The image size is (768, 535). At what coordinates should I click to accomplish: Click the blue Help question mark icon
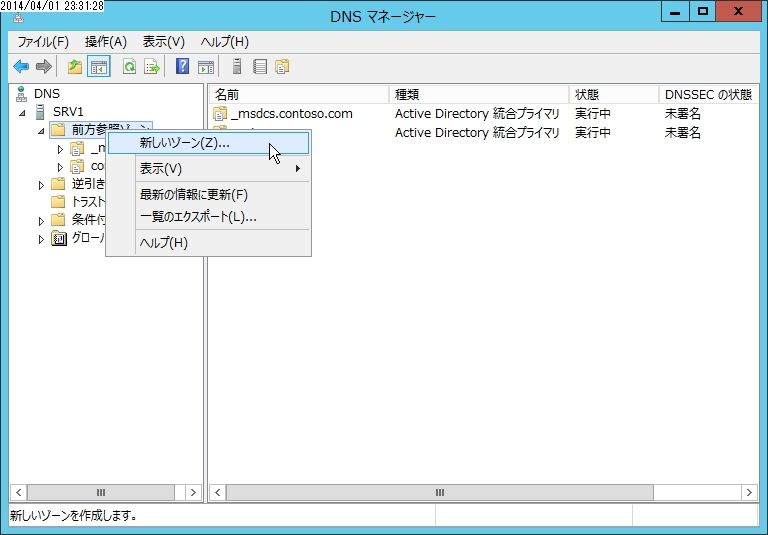(x=182, y=66)
